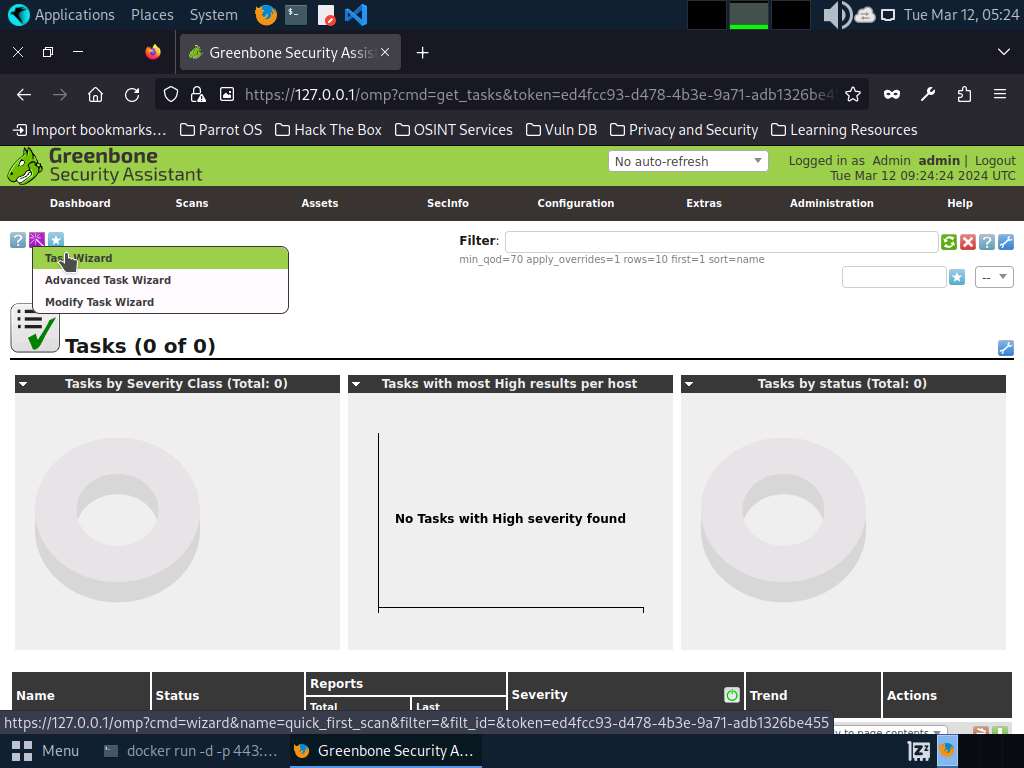
Task: Click the edit filter wrench icon beside filter bar
Action: (x=1006, y=242)
